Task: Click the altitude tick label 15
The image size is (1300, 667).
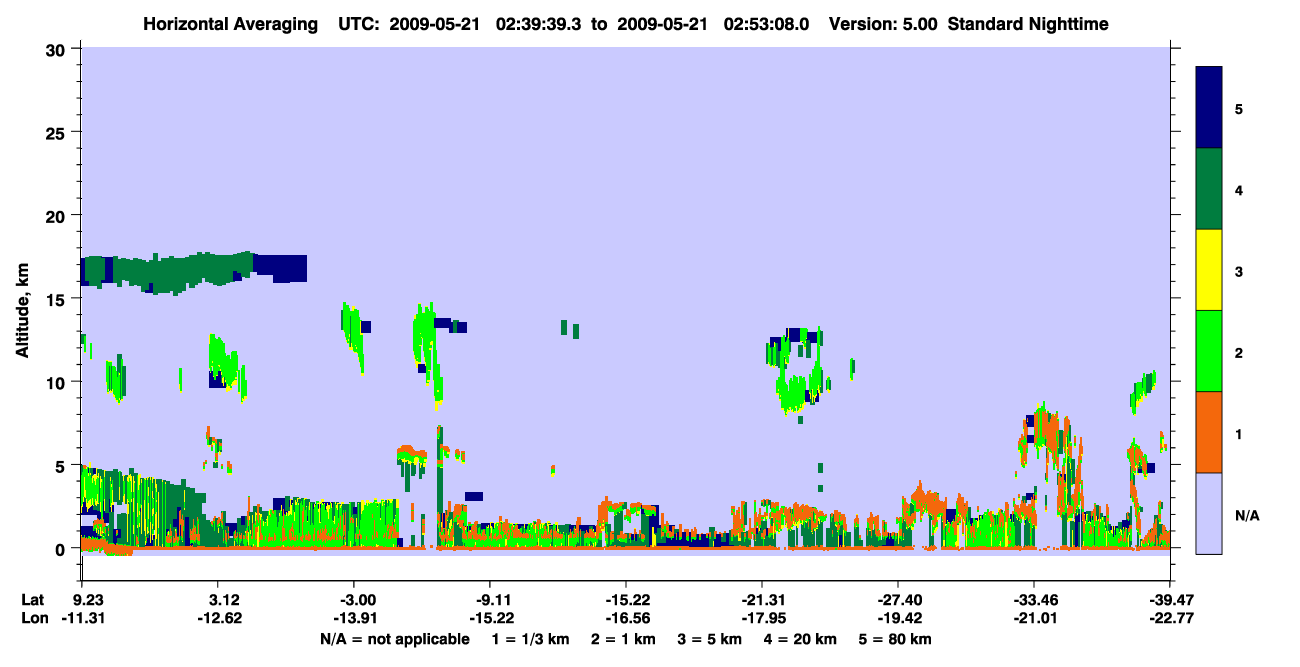Action: 58,299
